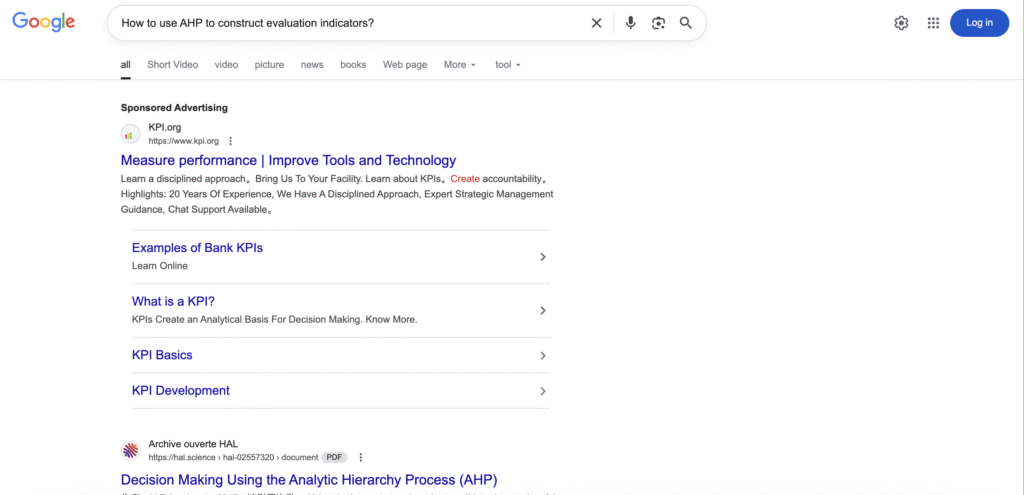
Task: Open search by image lens icon
Action: pos(658,23)
